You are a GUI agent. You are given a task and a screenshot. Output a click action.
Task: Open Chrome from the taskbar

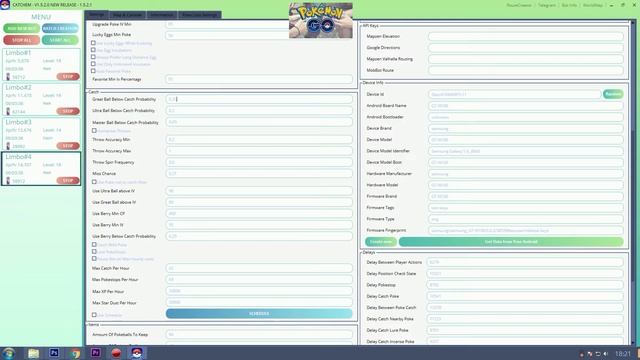click(x=75, y=353)
